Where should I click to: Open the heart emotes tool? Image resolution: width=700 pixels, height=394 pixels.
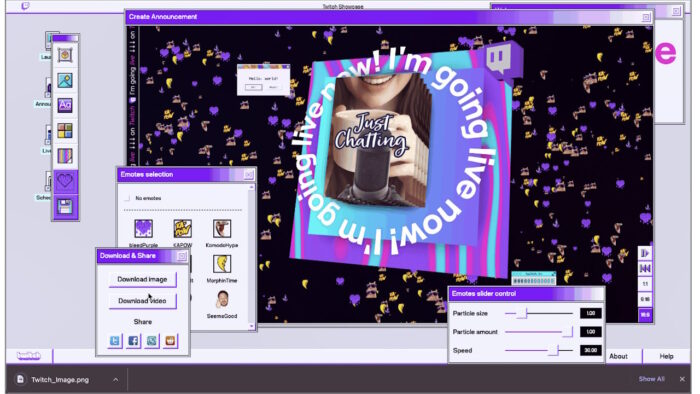(x=65, y=181)
